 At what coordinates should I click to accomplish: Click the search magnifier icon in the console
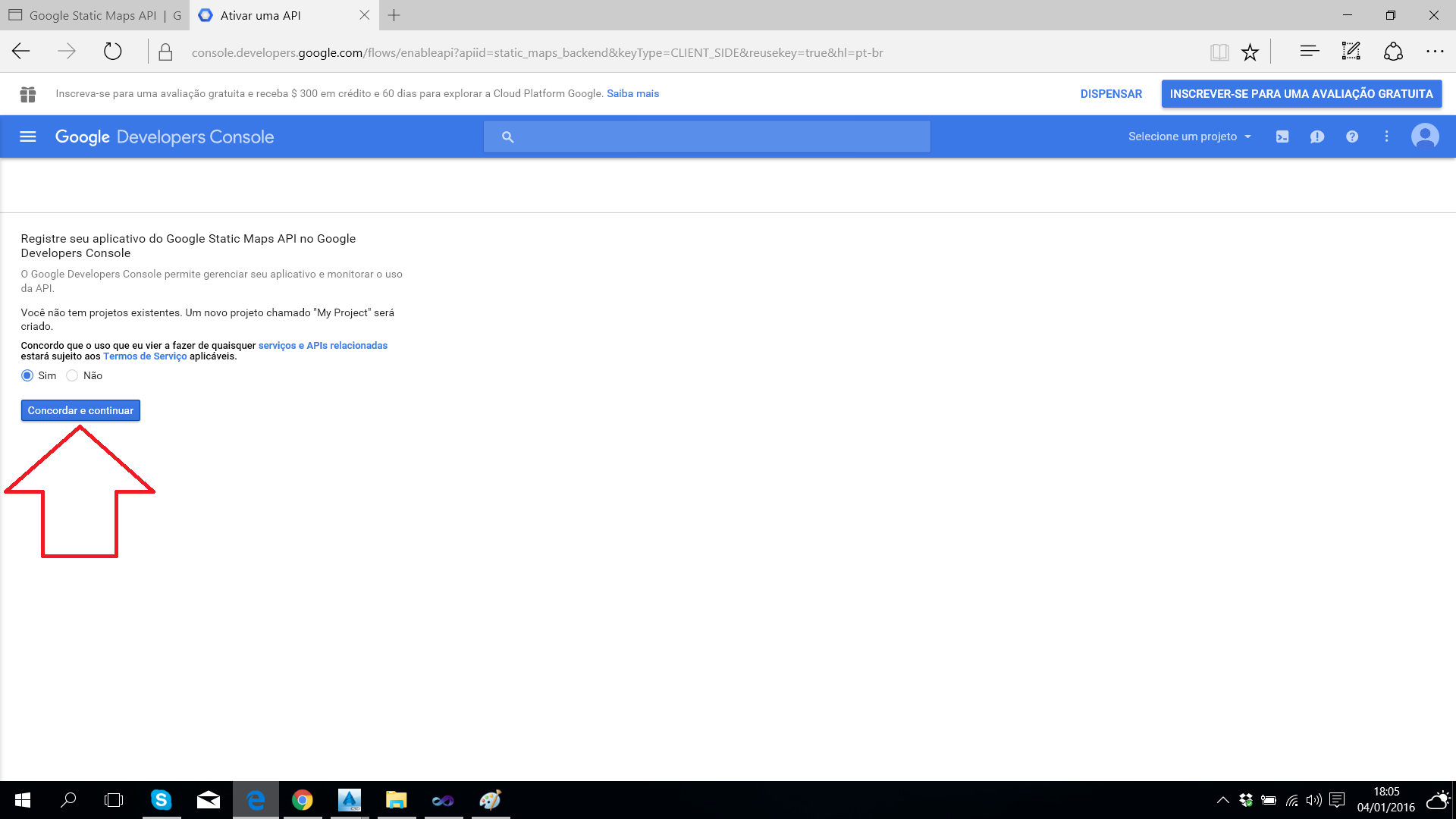(508, 137)
